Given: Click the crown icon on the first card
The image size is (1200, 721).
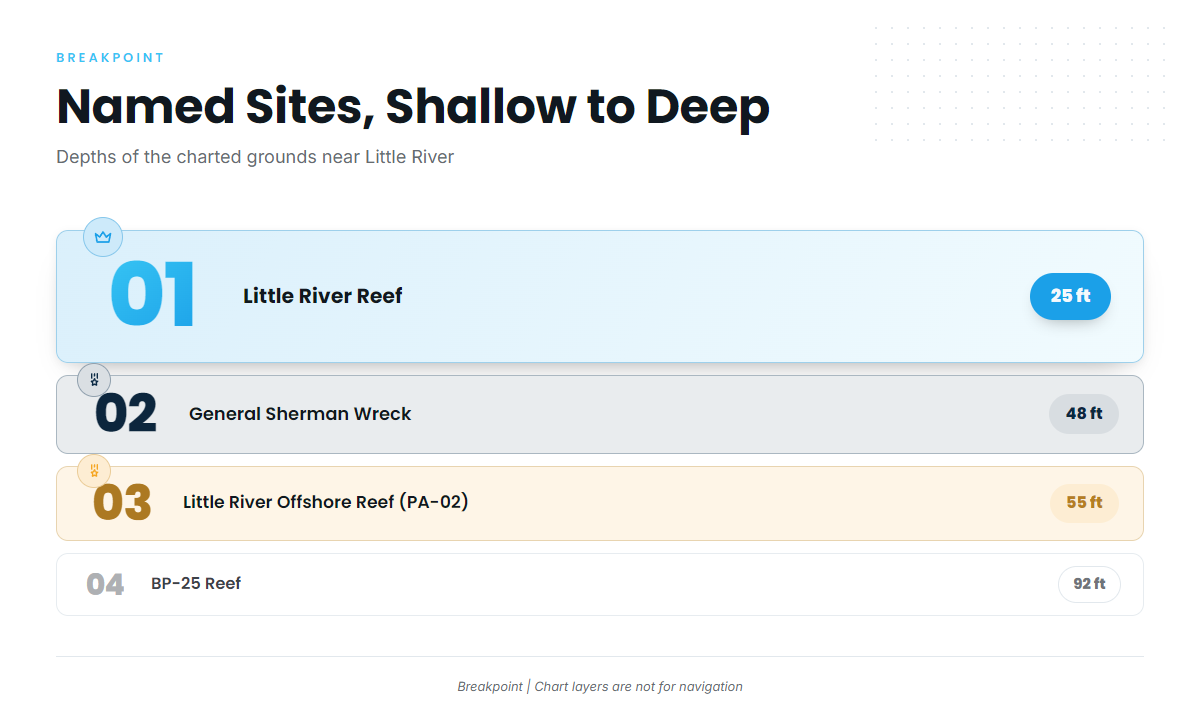Looking at the screenshot, I should [103, 237].
